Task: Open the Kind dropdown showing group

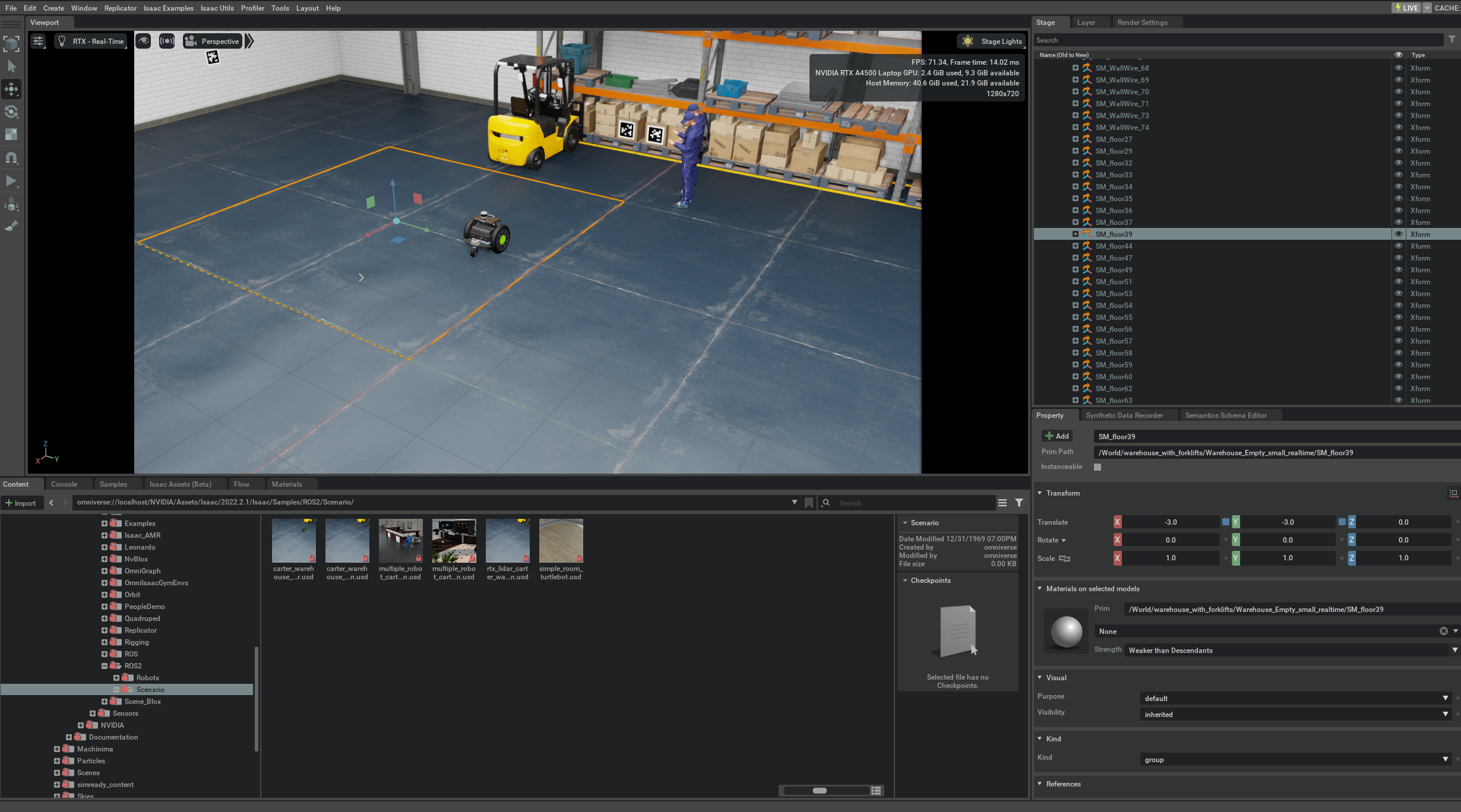Action: tap(1295, 760)
